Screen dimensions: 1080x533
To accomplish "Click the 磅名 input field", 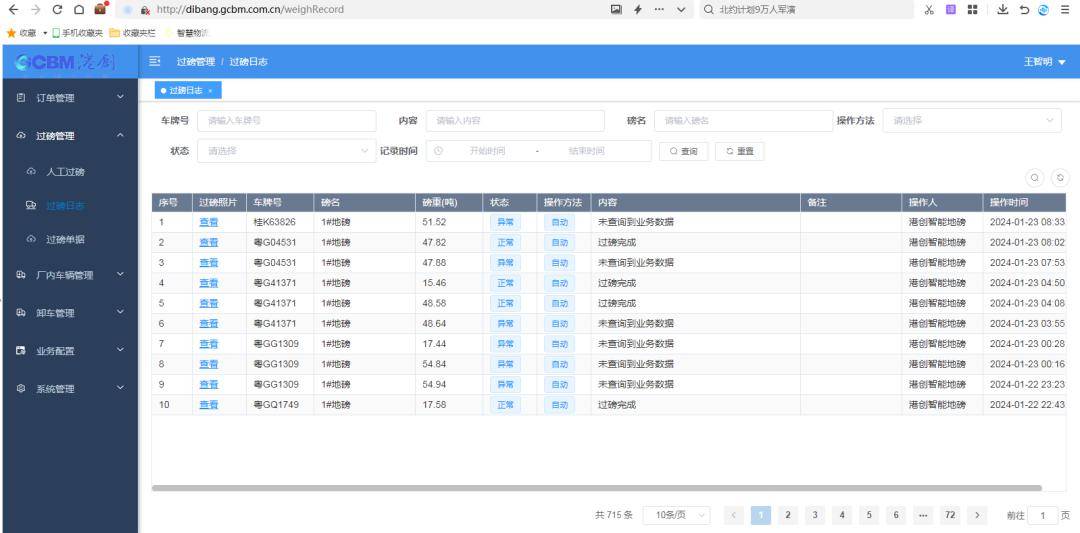I will 743,121.
